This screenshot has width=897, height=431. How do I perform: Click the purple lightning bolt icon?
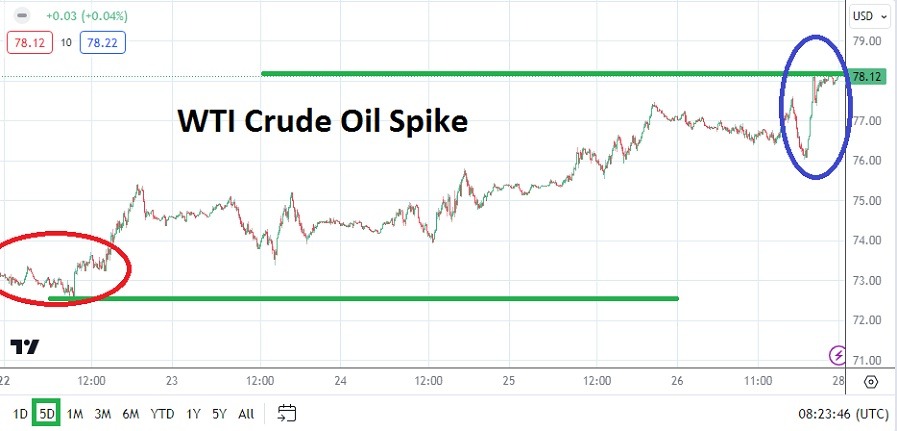[837, 355]
